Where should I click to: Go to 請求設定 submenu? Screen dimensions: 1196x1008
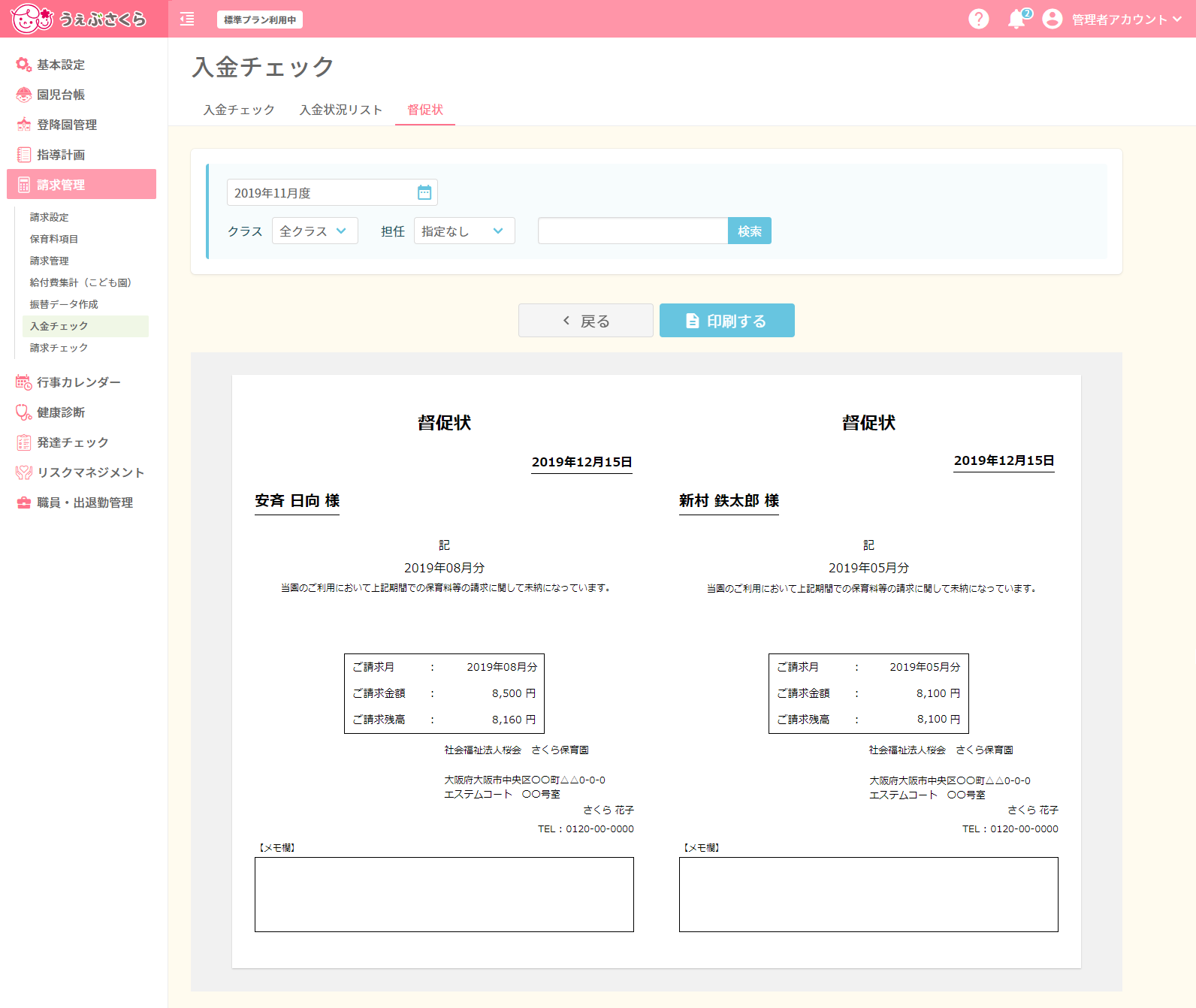(86, 217)
